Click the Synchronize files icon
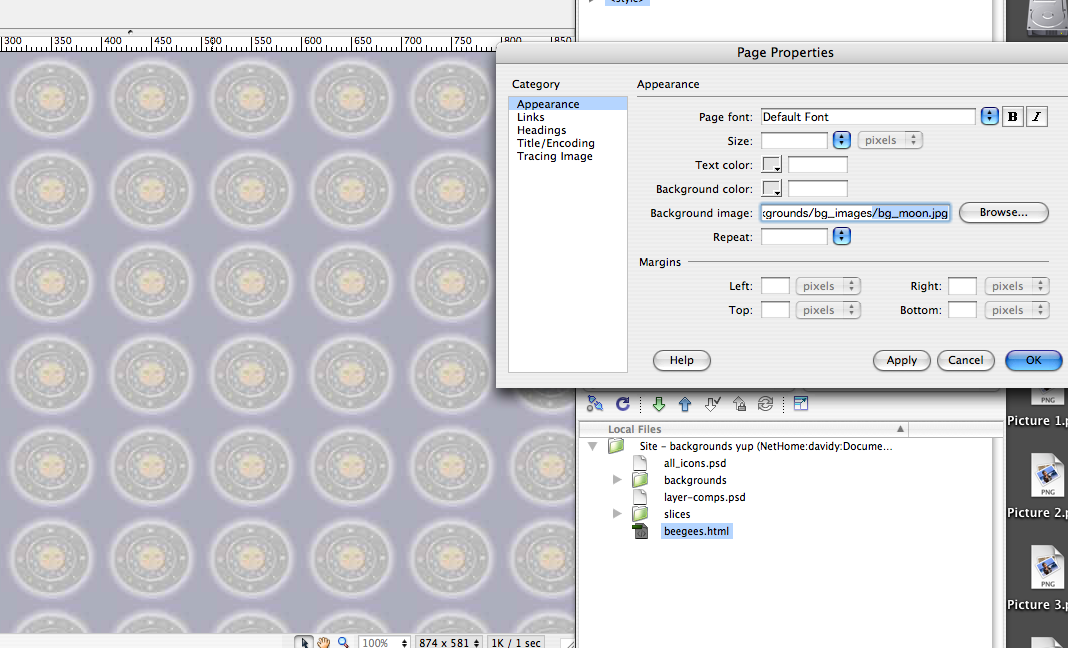This screenshot has width=1068, height=648. (765, 404)
